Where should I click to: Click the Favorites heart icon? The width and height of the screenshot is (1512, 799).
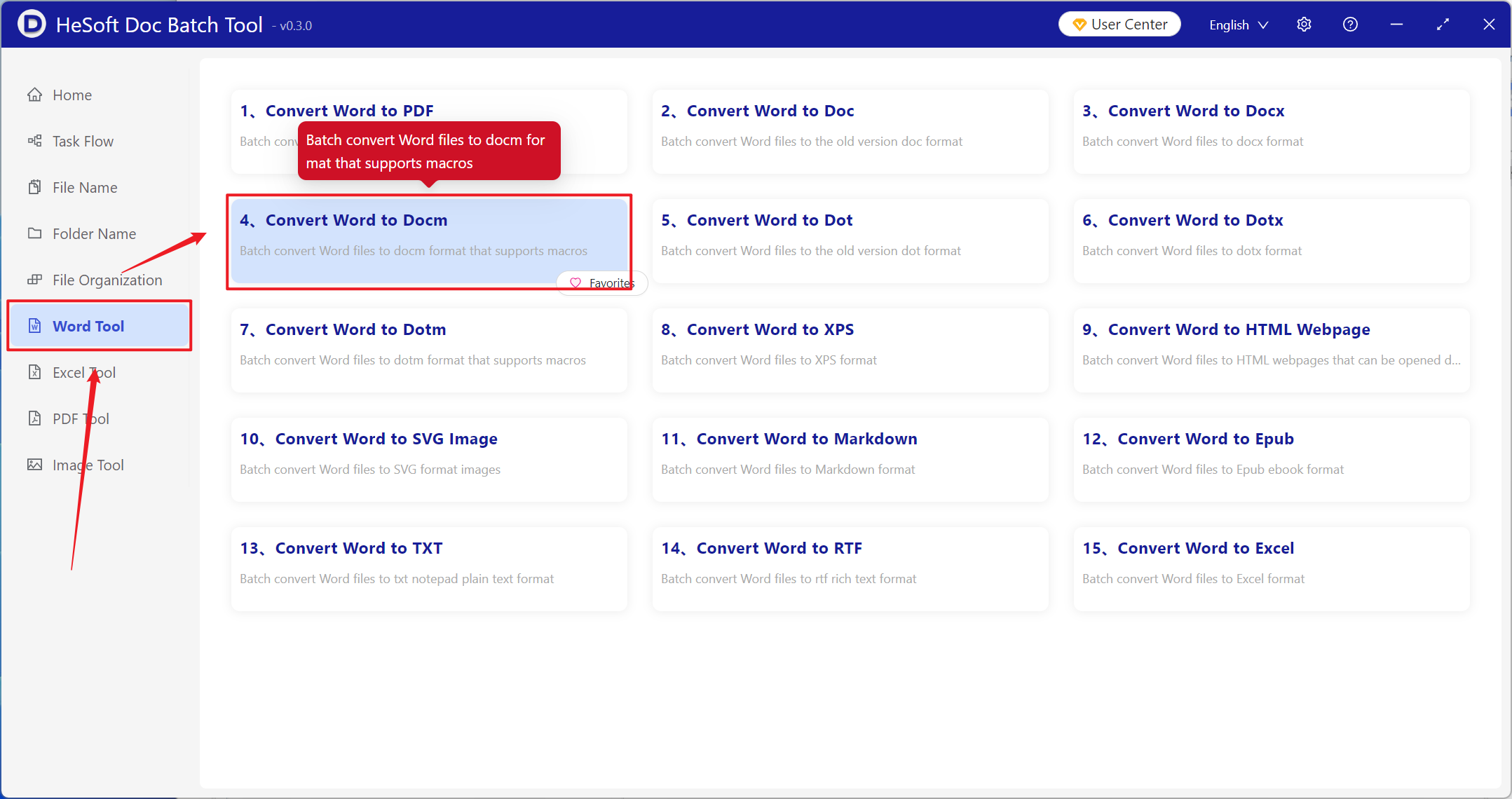pos(575,283)
